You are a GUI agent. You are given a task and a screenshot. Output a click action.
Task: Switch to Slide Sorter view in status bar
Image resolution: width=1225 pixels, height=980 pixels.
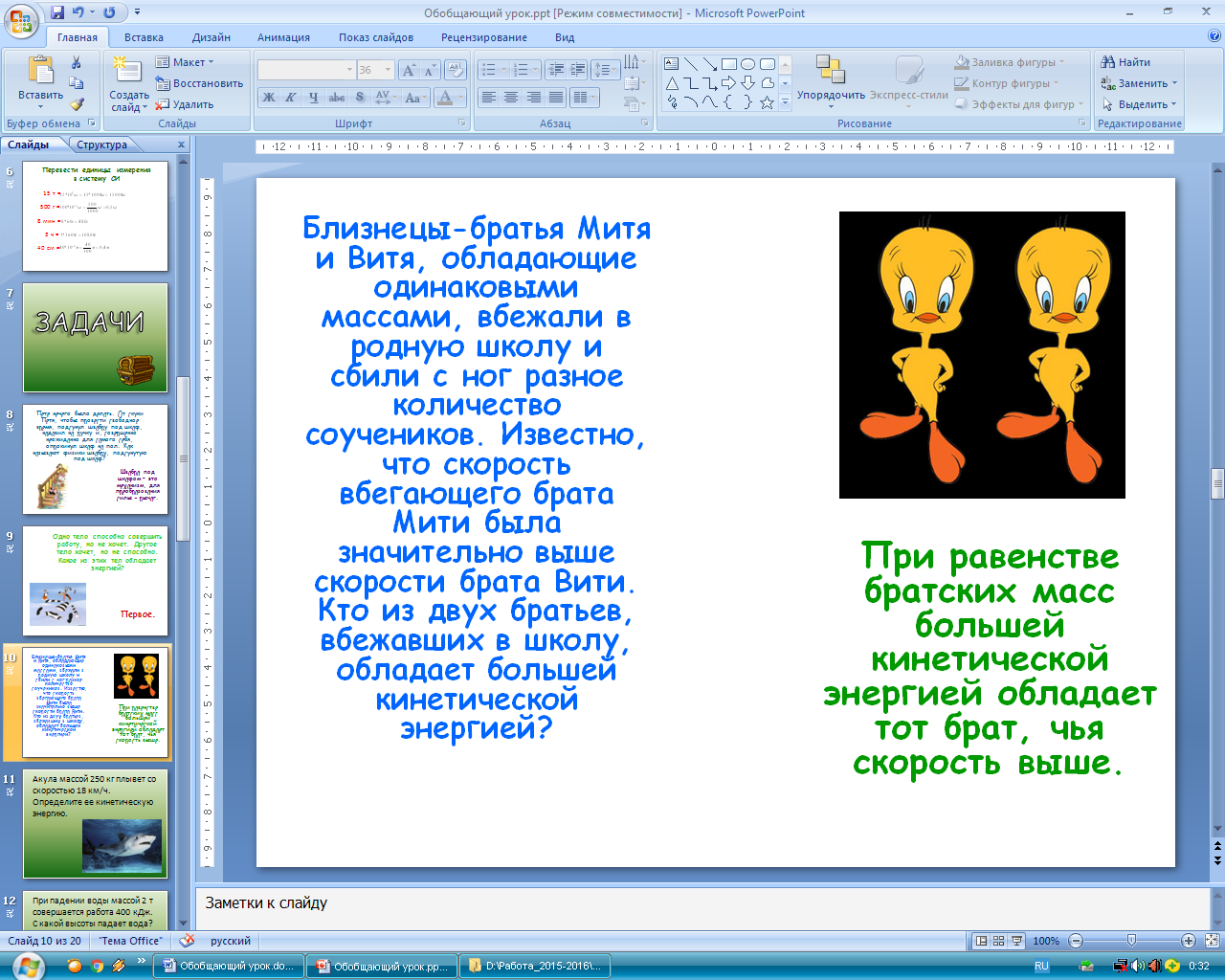(x=999, y=941)
